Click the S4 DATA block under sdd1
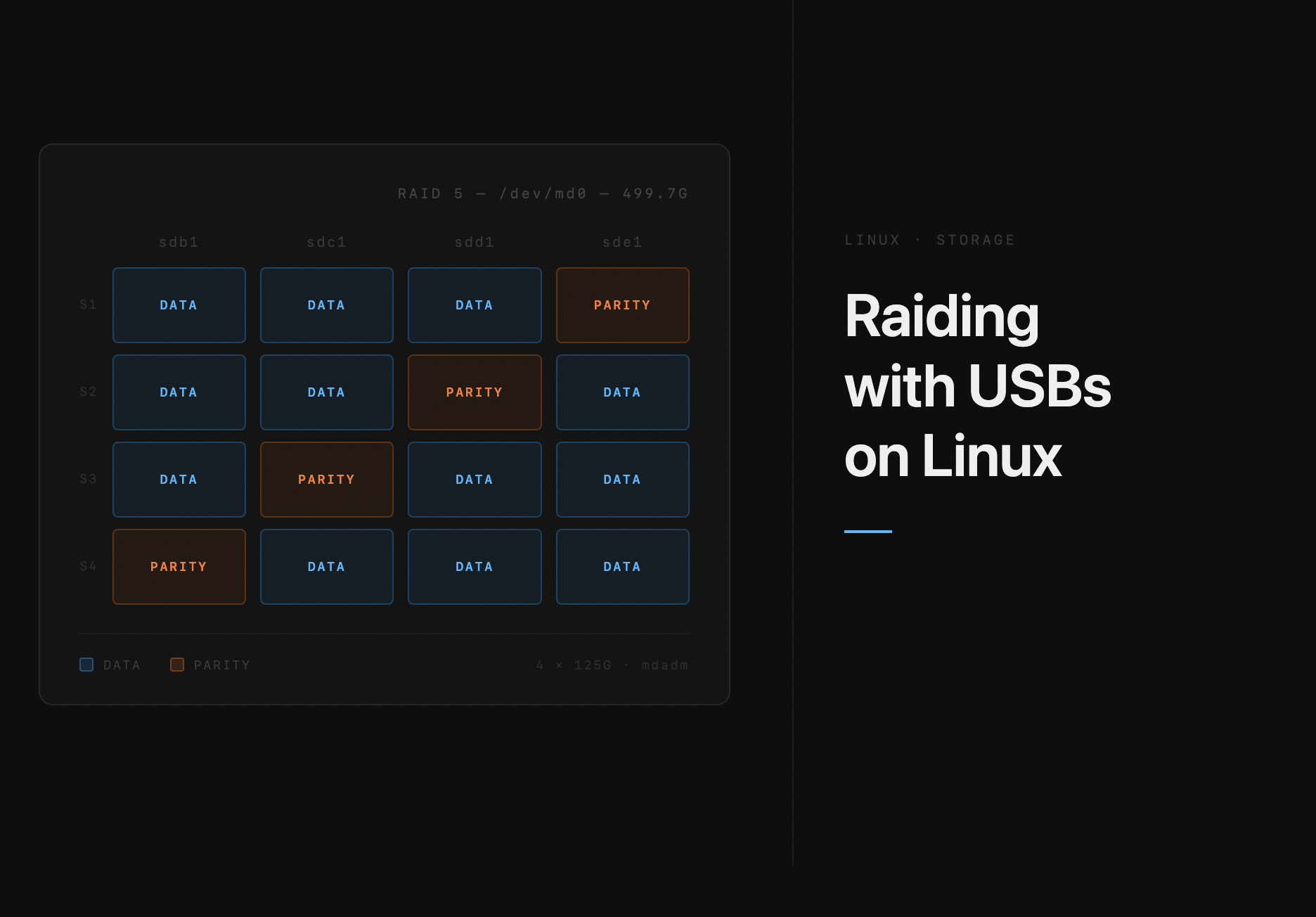This screenshot has width=1316, height=917. [475, 567]
